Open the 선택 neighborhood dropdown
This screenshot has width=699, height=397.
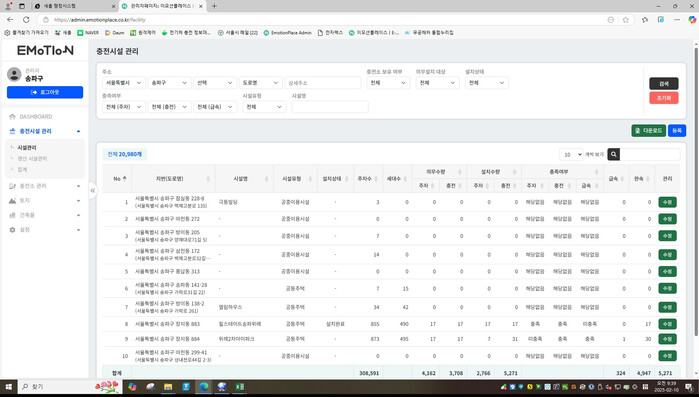pyautogui.click(x=215, y=83)
